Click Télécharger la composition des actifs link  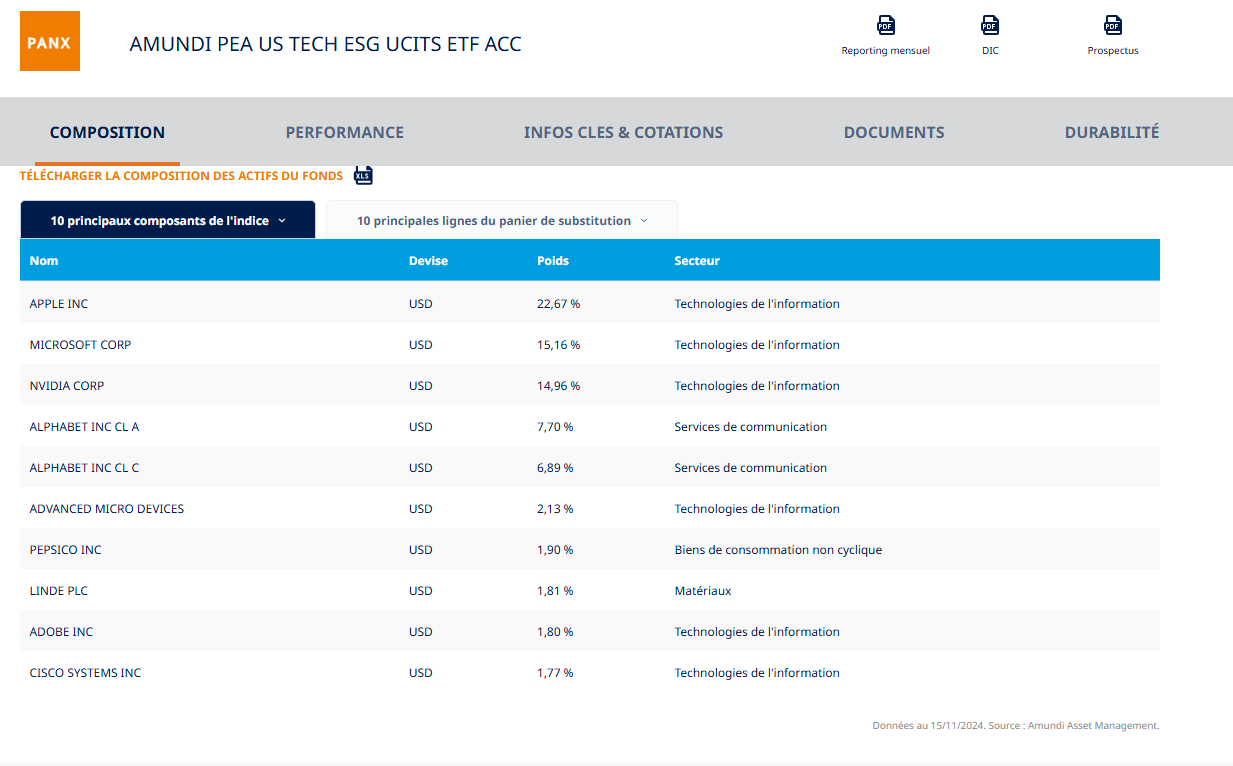tap(181, 176)
